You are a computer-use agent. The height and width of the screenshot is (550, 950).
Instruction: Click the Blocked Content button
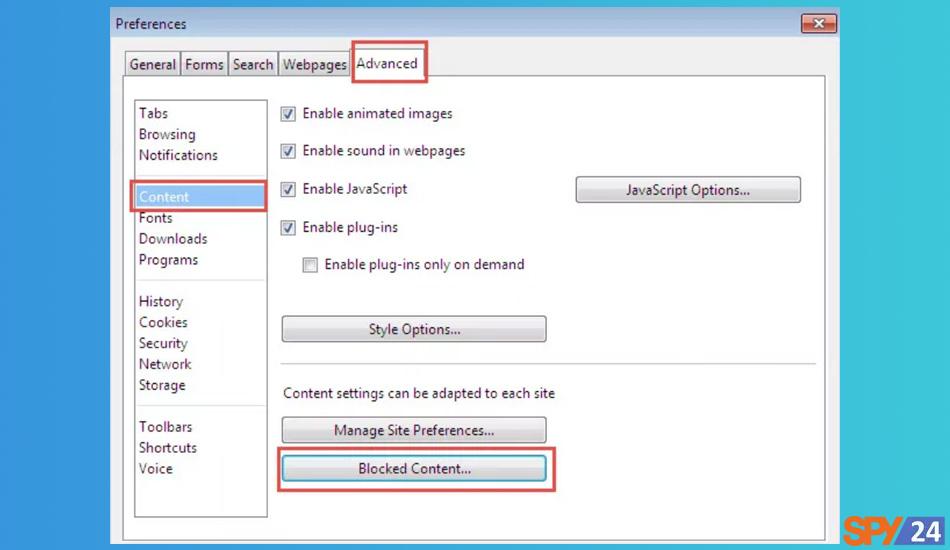point(414,469)
